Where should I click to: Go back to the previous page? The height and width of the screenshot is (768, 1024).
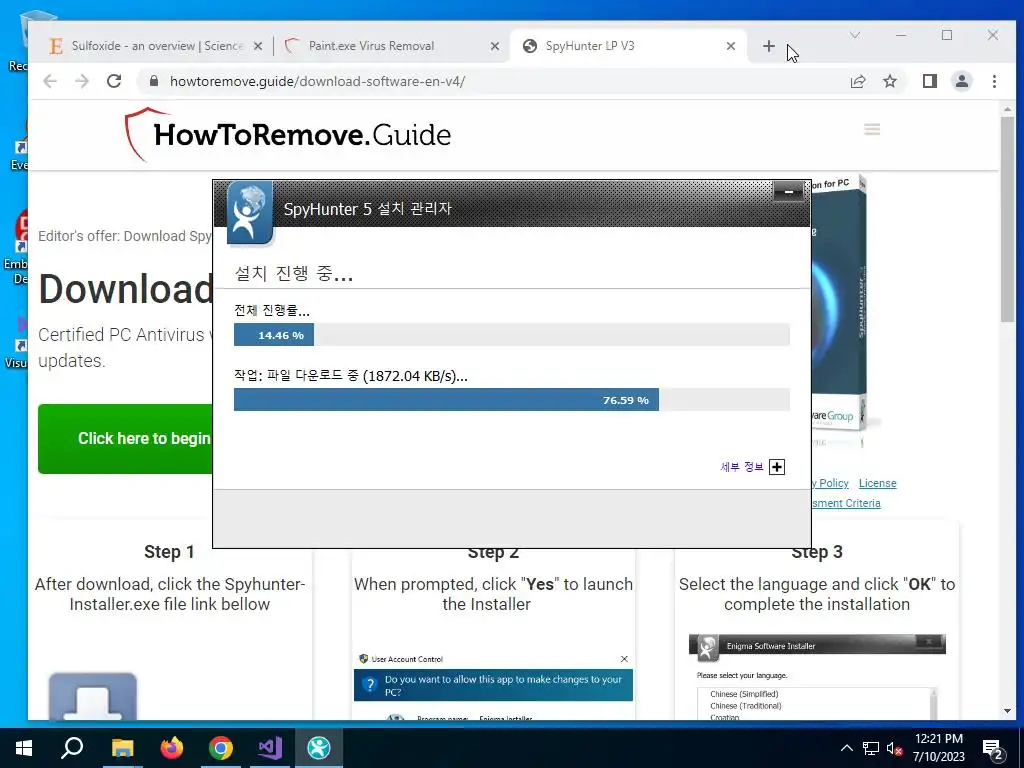50,81
